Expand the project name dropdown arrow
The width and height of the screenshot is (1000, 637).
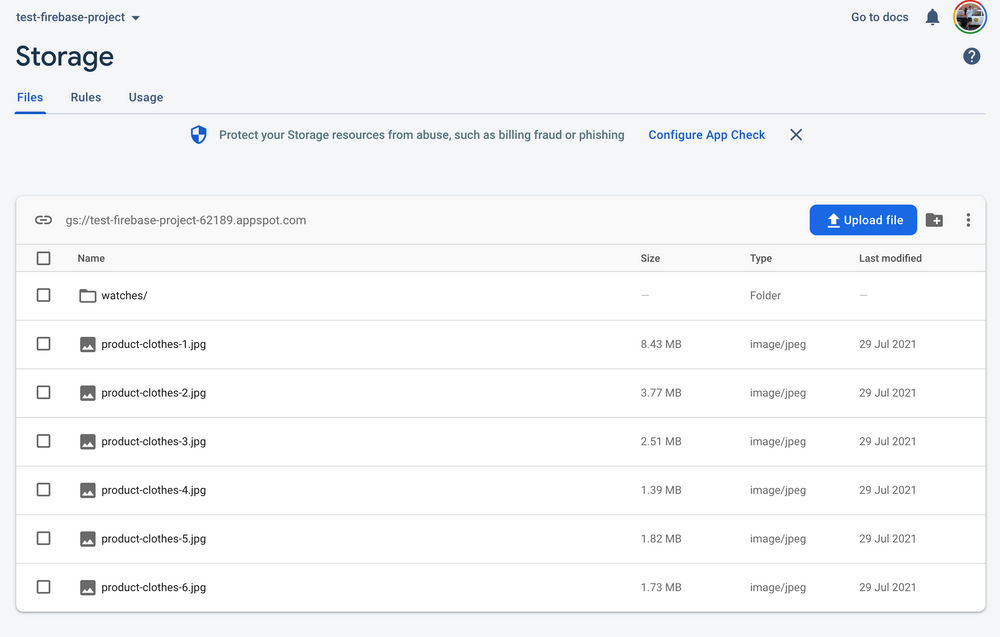tap(136, 17)
